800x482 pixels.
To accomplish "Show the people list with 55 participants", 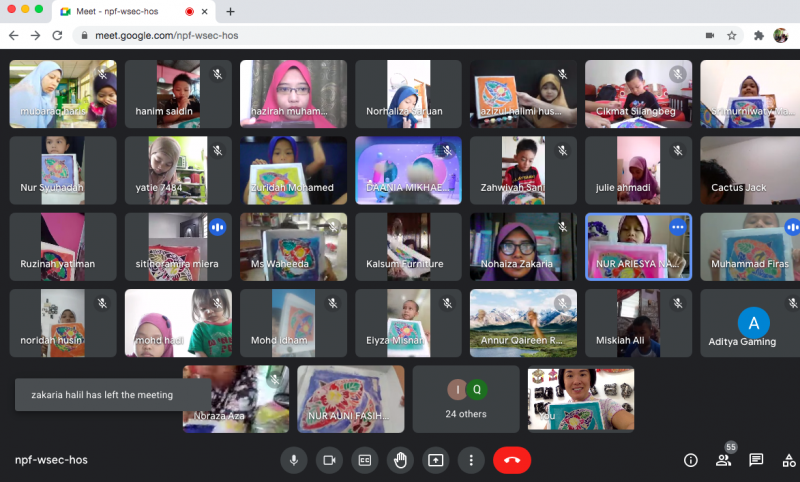I will click(723, 460).
